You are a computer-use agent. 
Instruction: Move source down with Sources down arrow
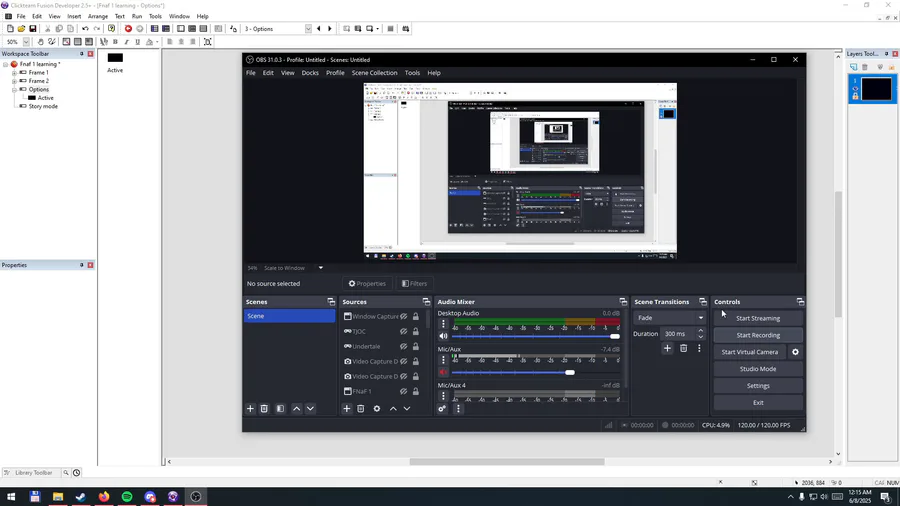pyautogui.click(x=407, y=408)
